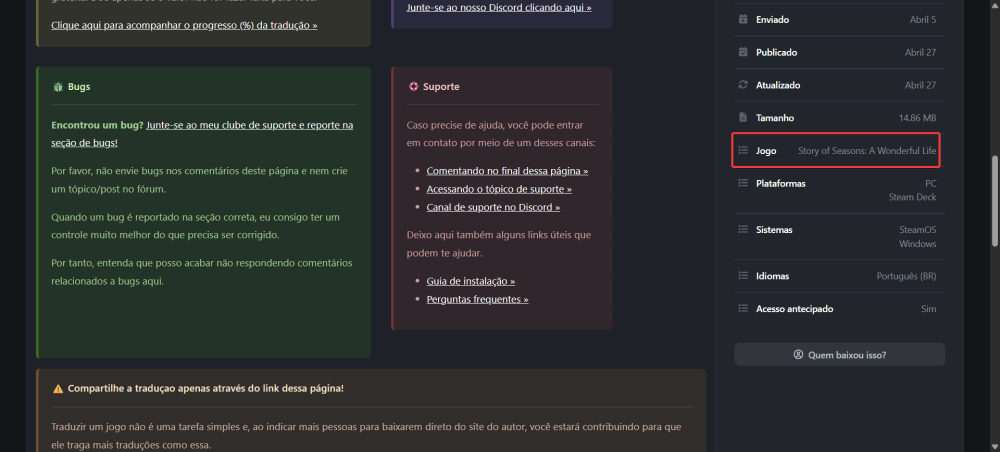Follow 'Comentando no final dessa página' link

click(507, 171)
